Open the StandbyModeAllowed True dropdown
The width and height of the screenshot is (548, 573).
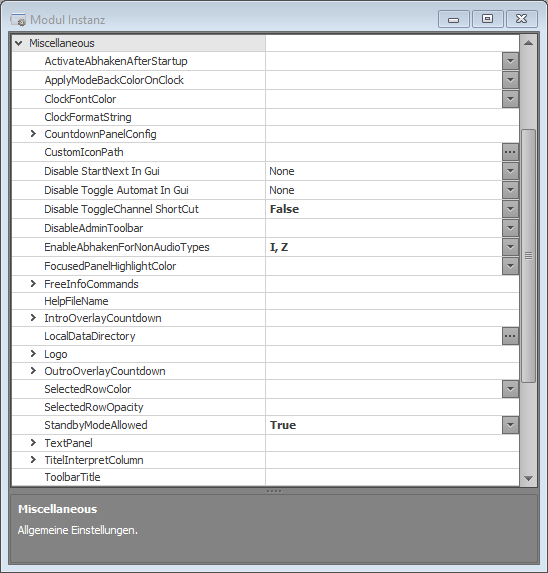click(510, 425)
